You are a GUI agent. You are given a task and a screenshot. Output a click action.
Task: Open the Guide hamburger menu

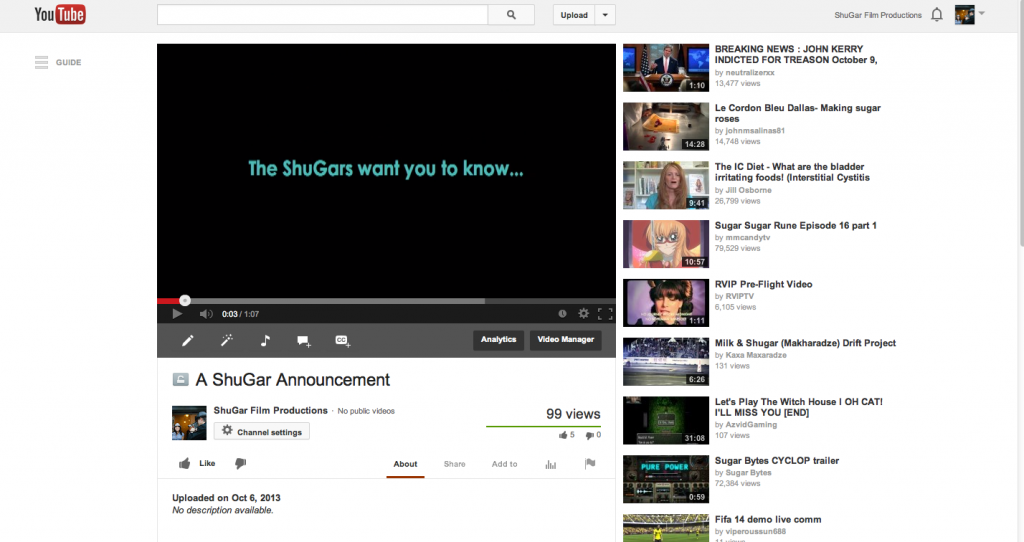point(41,63)
